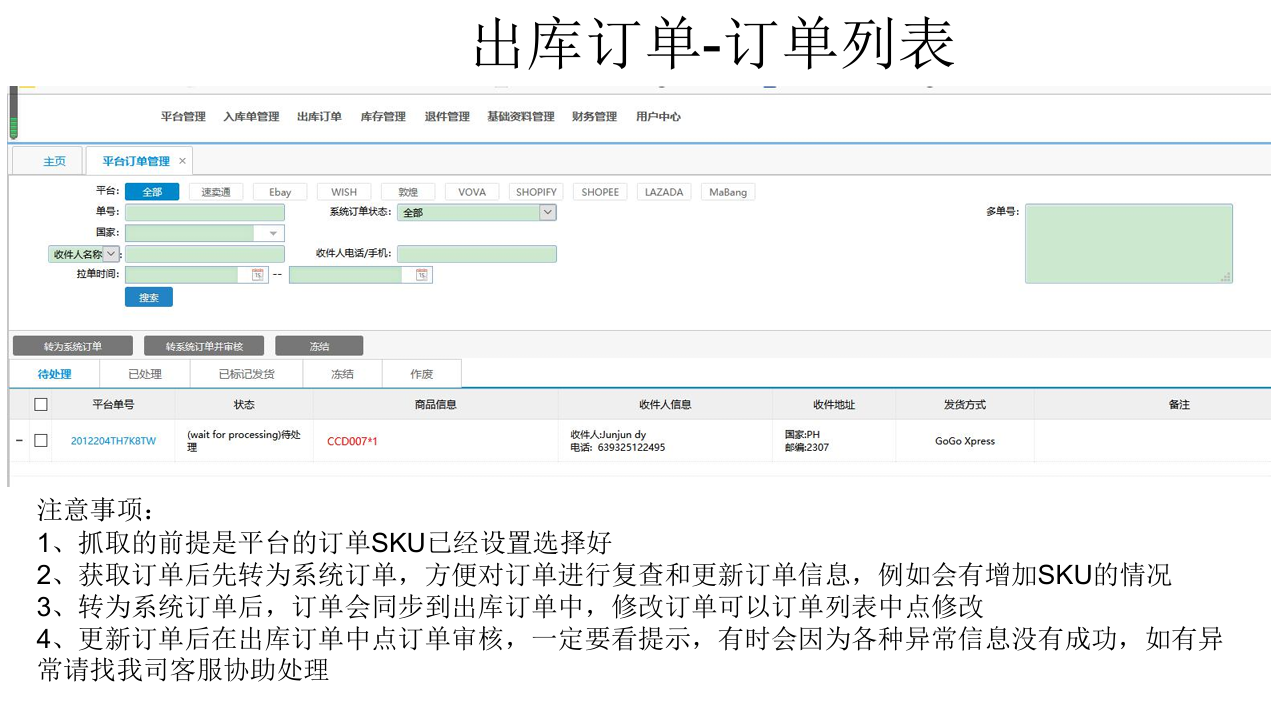The width and height of the screenshot is (1273, 714).
Task: Click the 转系统订单并审核 button
Action: pyautogui.click(x=204, y=346)
